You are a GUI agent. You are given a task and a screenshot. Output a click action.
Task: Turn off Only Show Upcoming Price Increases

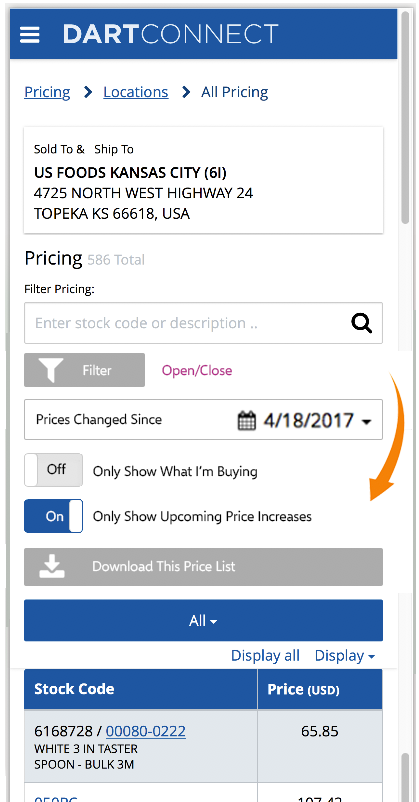53,516
